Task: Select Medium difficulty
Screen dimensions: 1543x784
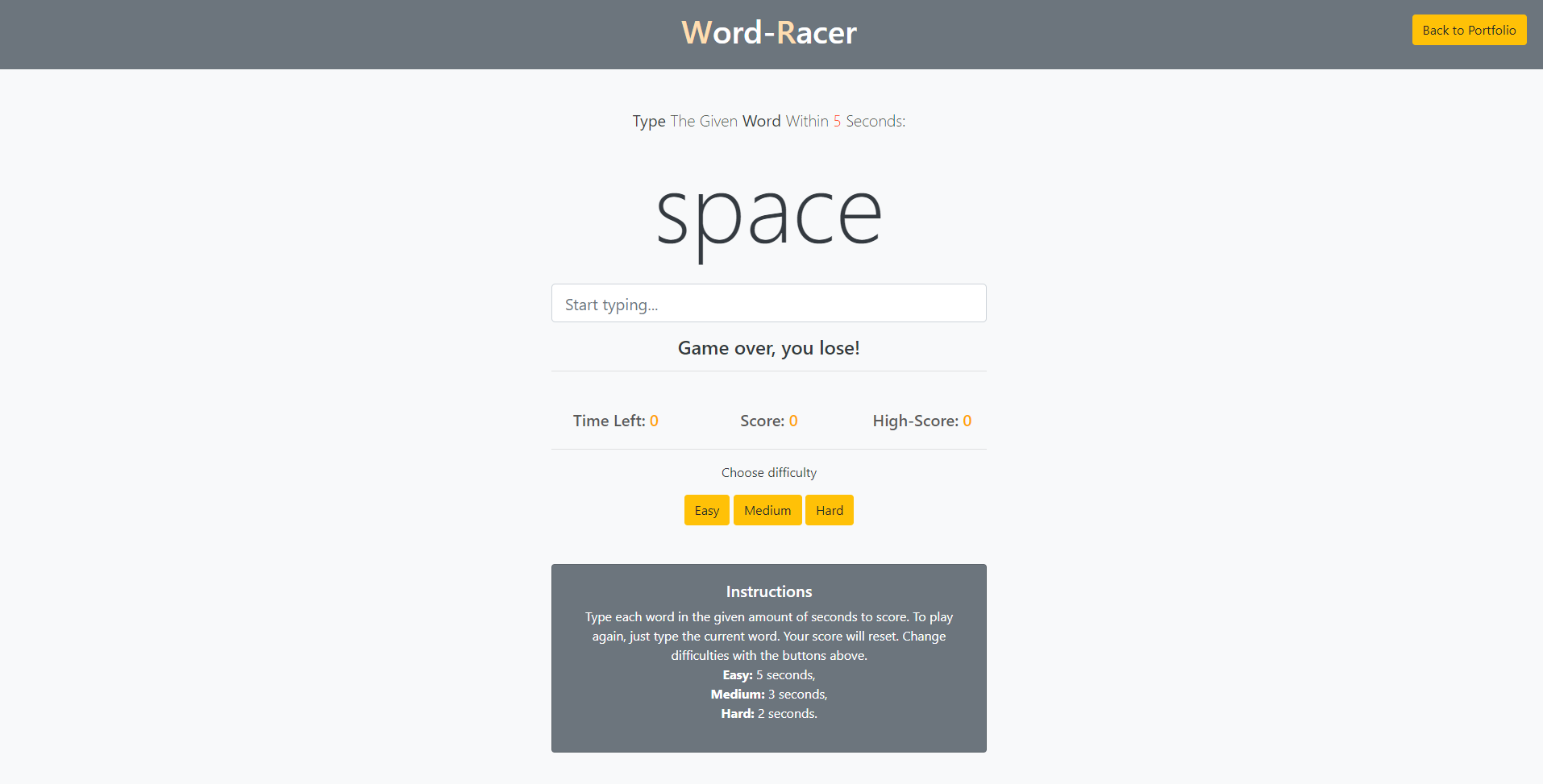Action: (x=767, y=510)
